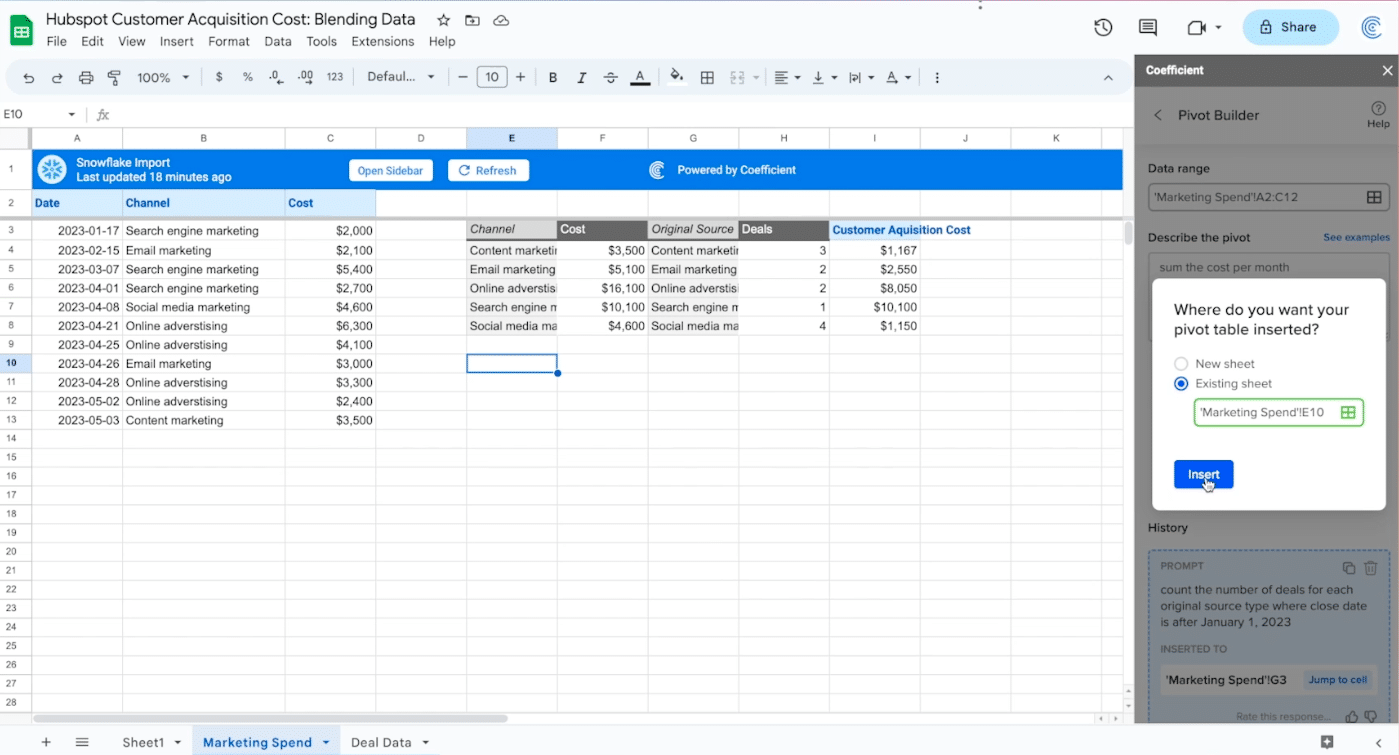The height and width of the screenshot is (755, 1399).
Task: Open the Format menu
Action: 229,41
